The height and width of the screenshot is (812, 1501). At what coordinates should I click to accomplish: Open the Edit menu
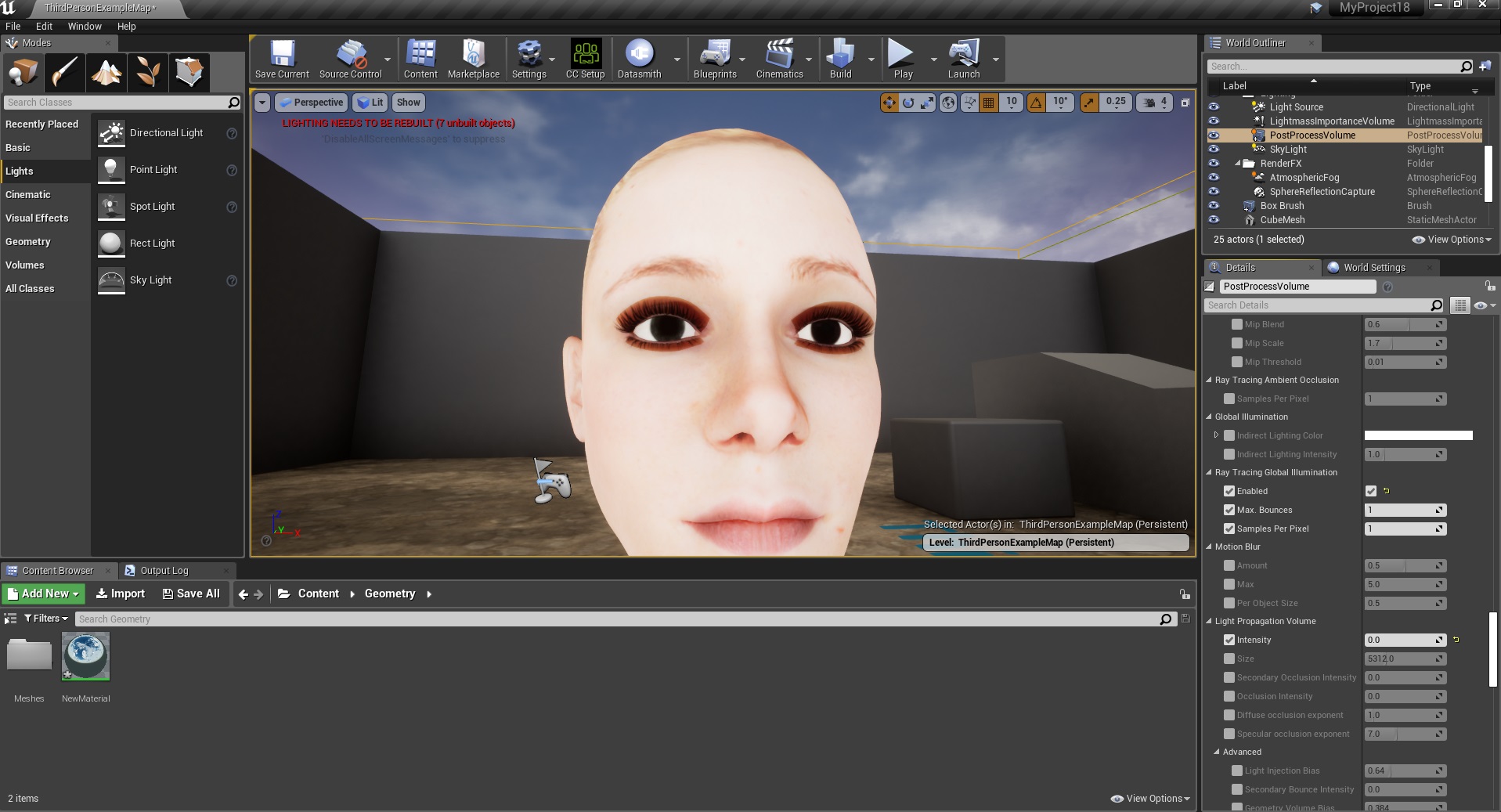pos(44,26)
